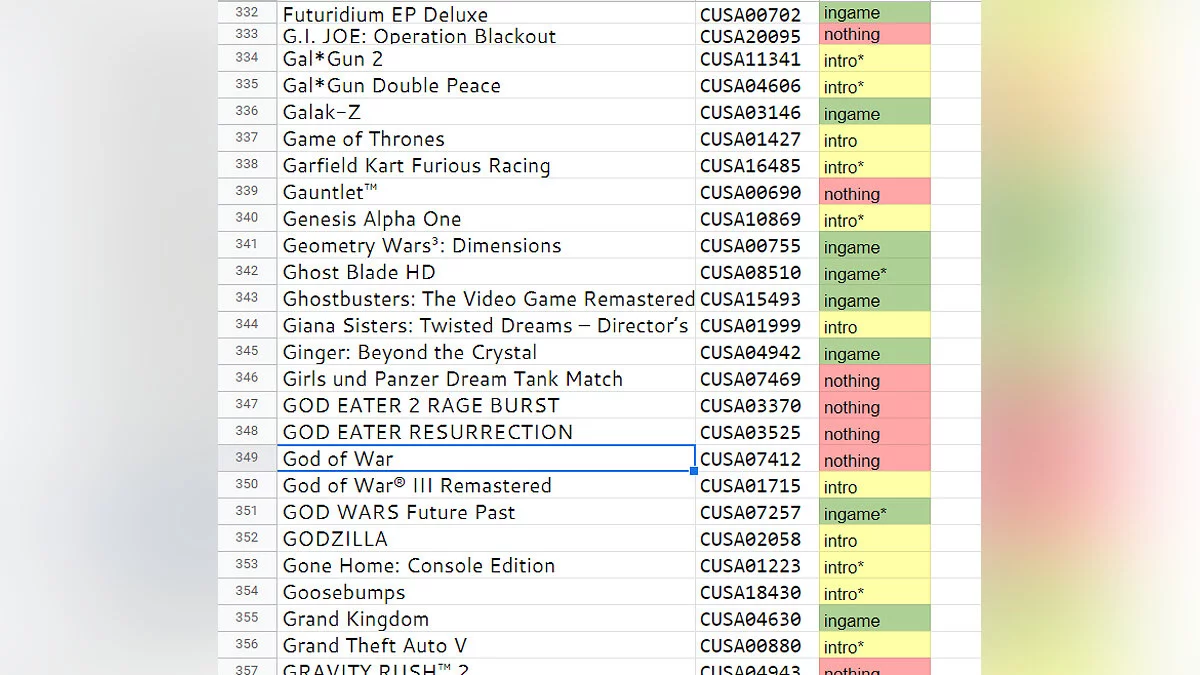Click ID cell CUSA01427

click(x=757, y=139)
